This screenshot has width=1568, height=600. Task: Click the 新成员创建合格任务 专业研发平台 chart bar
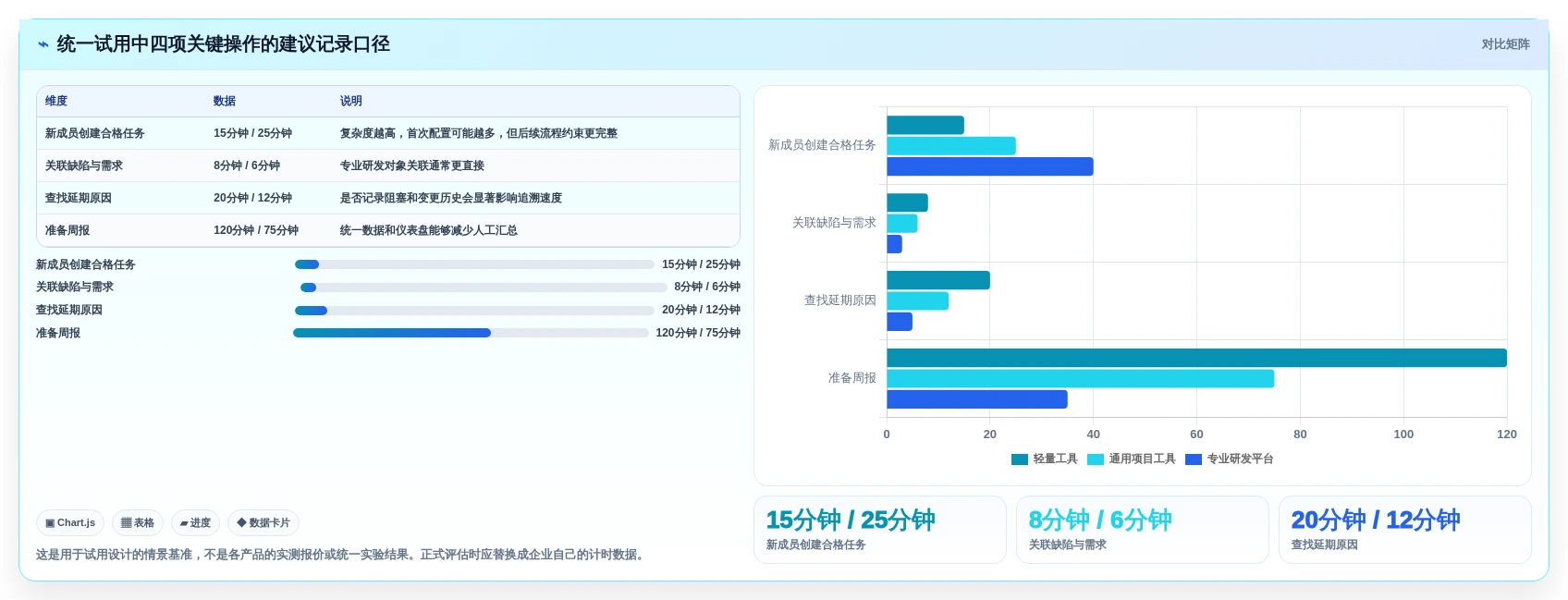click(x=990, y=166)
